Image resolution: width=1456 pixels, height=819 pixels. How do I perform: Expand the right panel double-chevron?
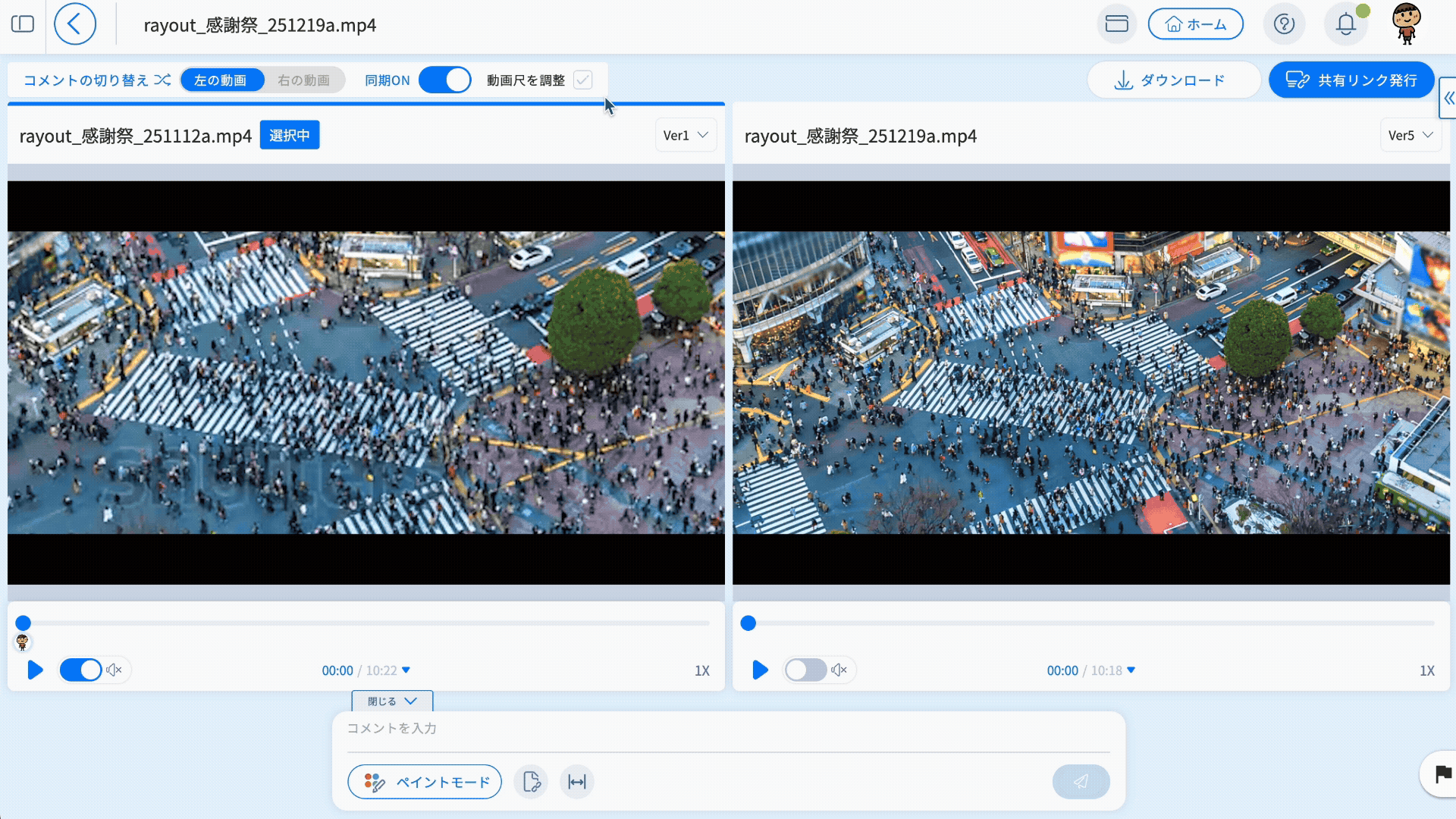pos(1448,99)
